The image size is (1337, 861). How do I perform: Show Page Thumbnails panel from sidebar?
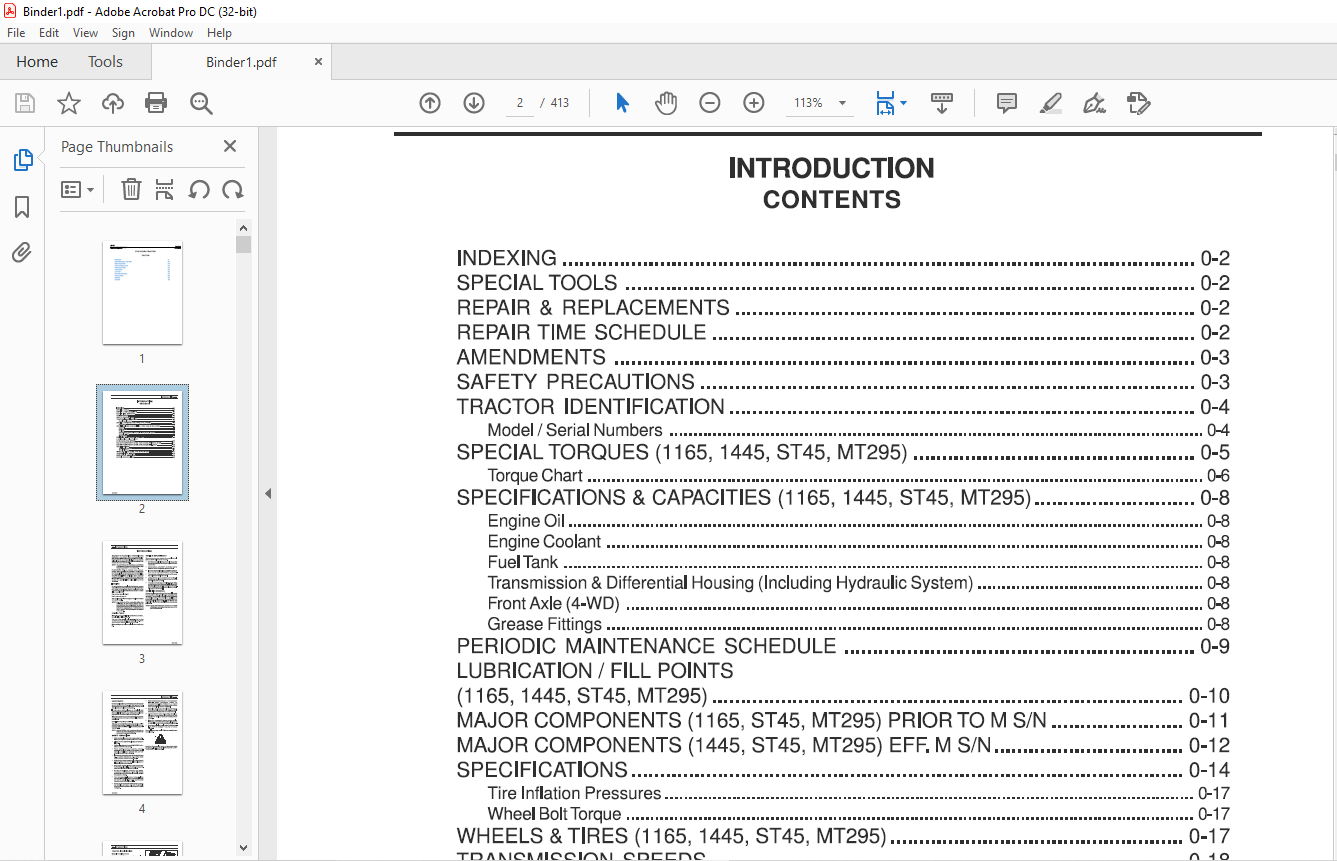tap(22, 160)
